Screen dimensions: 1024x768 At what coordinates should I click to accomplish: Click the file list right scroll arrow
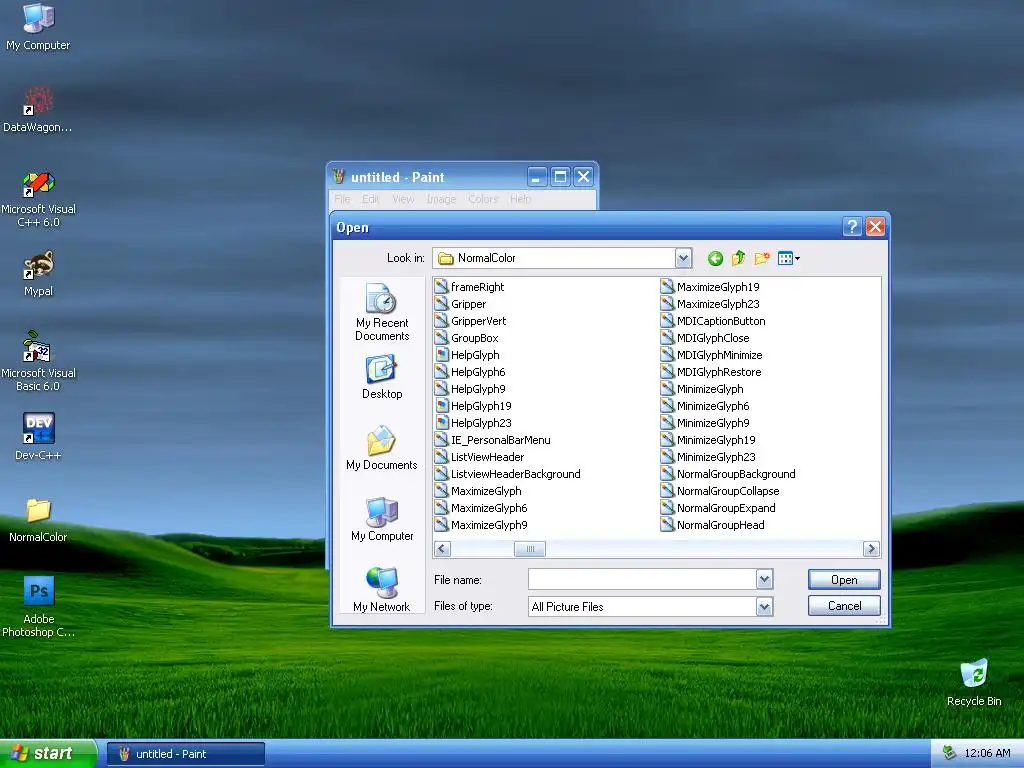click(871, 549)
